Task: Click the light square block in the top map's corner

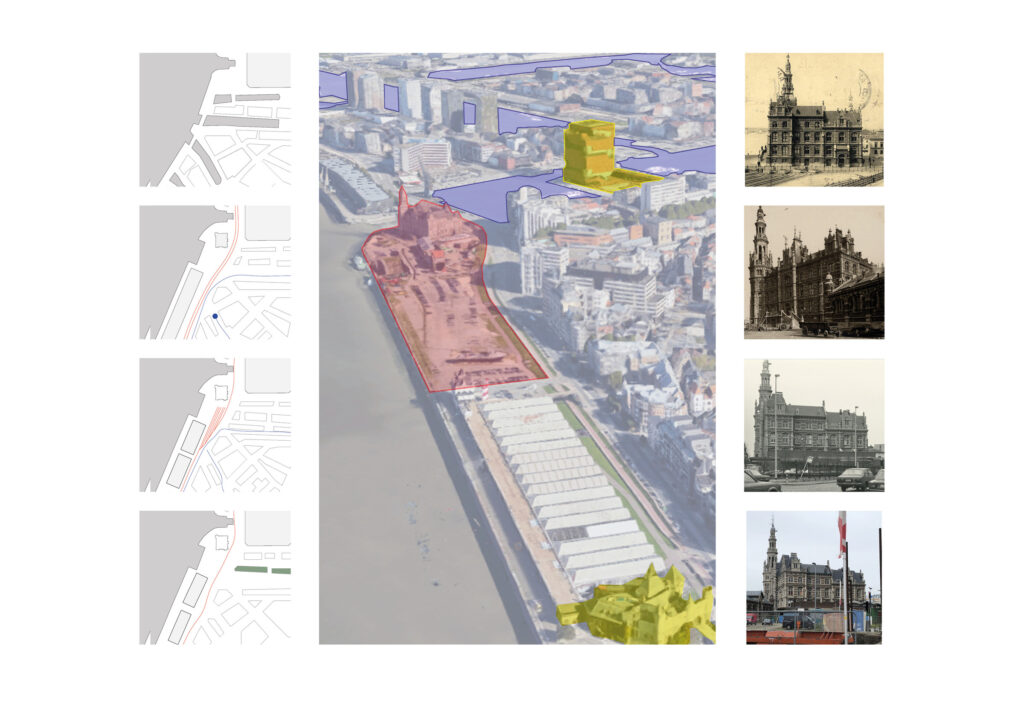Action: click(268, 70)
